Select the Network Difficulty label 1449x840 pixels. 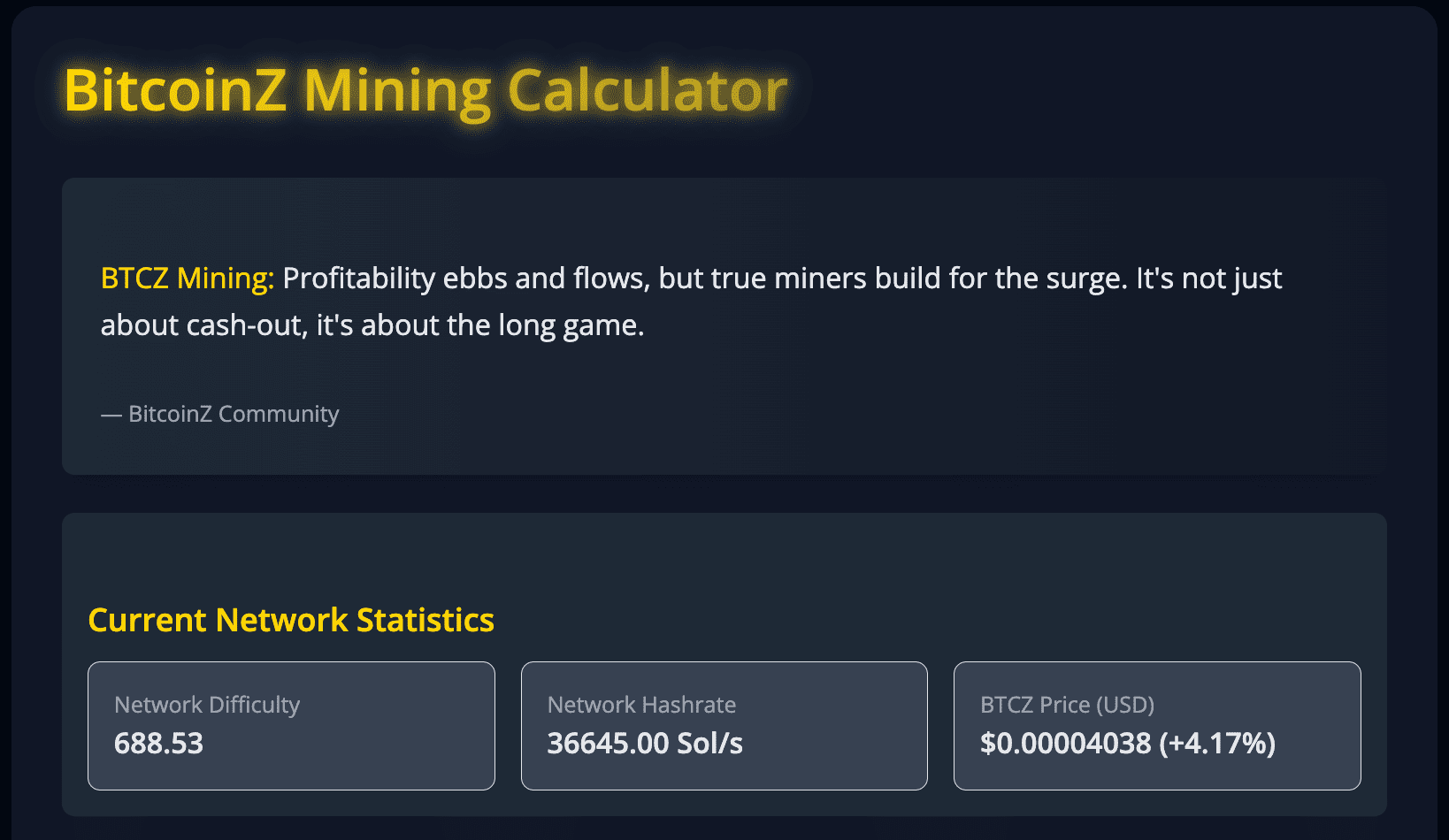(207, 705)
